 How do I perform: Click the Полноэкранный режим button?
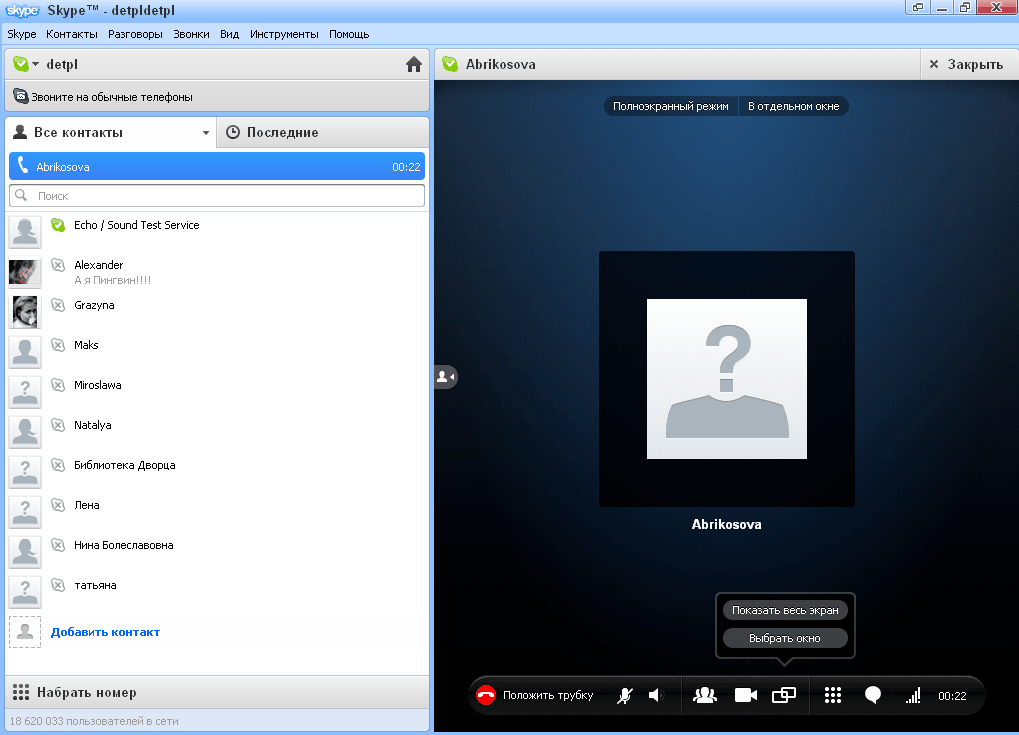click(670, 106)
